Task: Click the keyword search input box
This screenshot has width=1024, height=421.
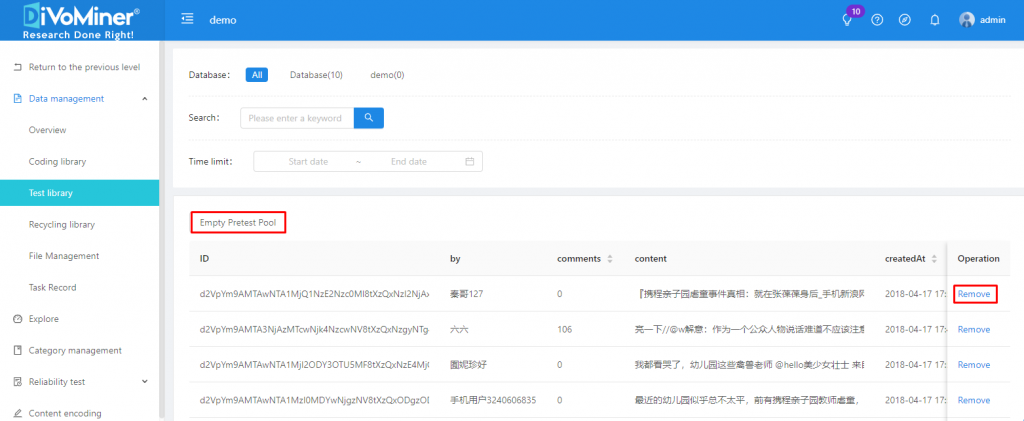Action: click(x=295, y=118)
